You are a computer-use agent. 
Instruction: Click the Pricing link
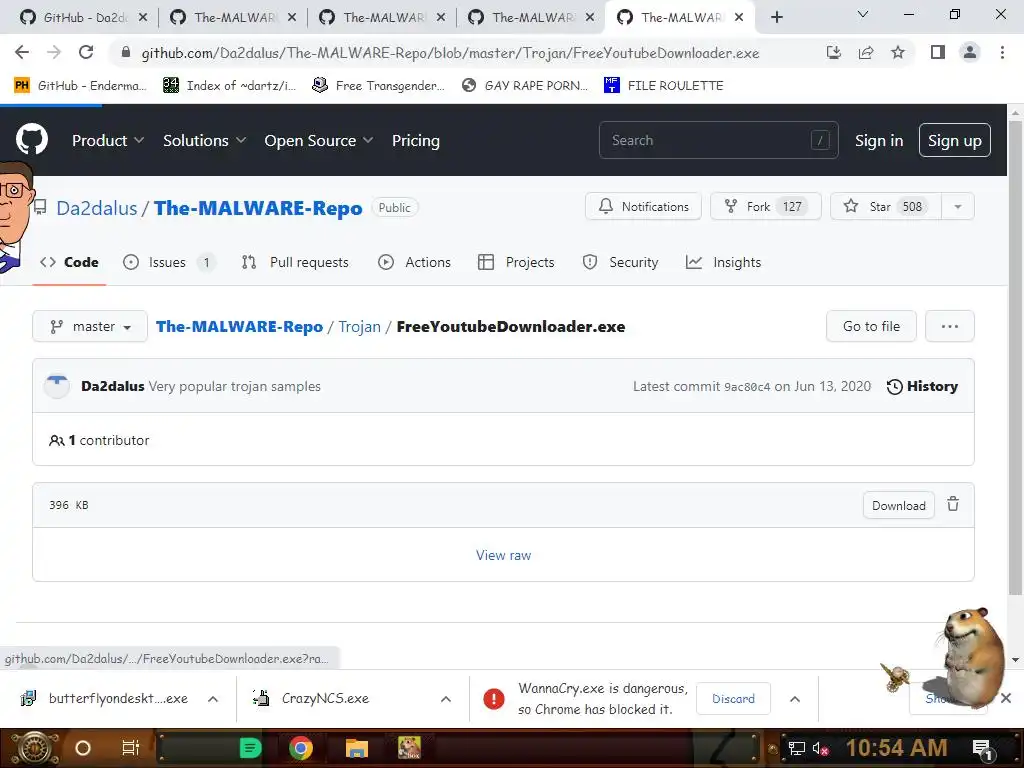click(415, 140)
